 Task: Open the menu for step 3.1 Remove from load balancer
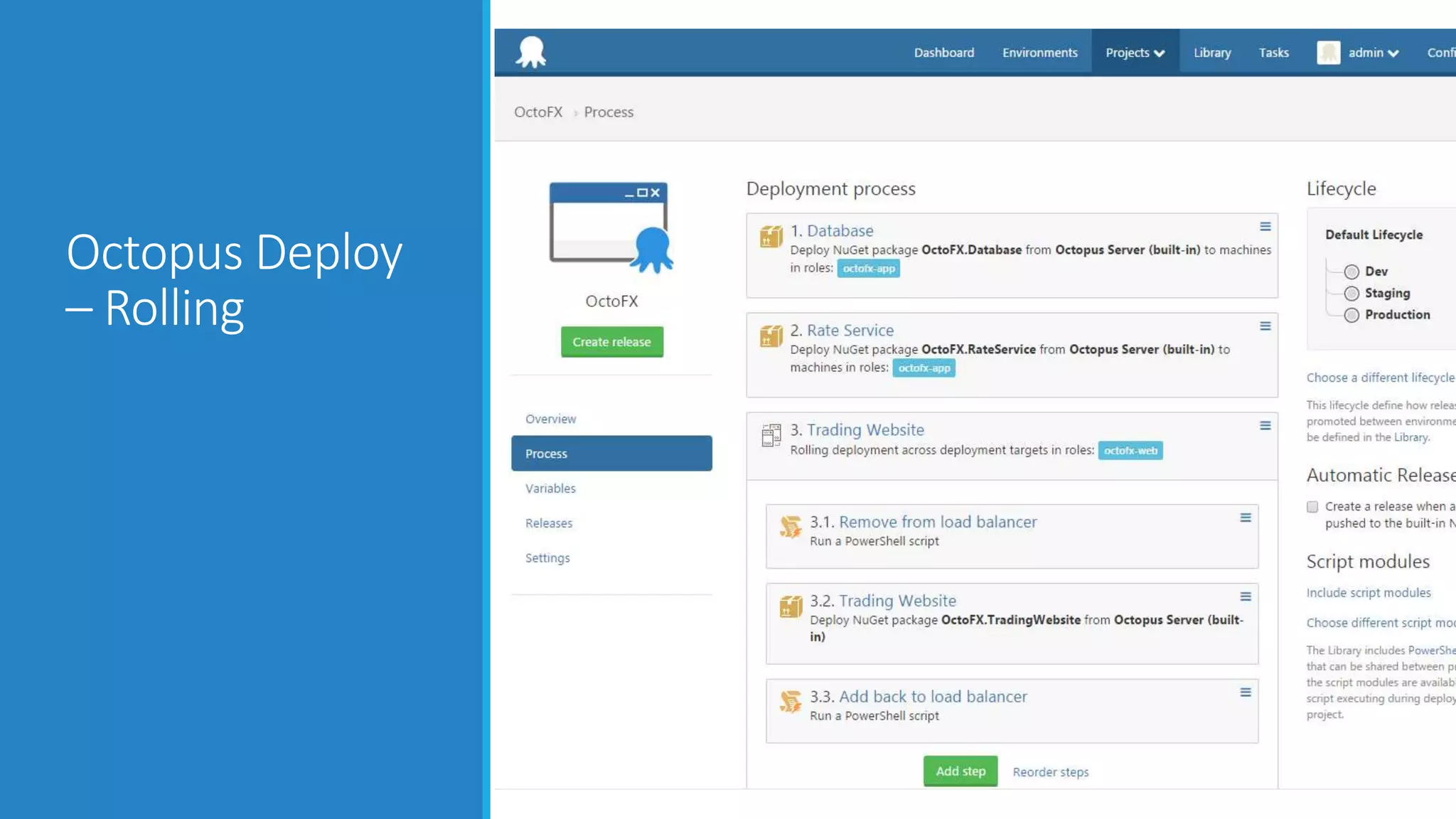[x=1246, y=518]
